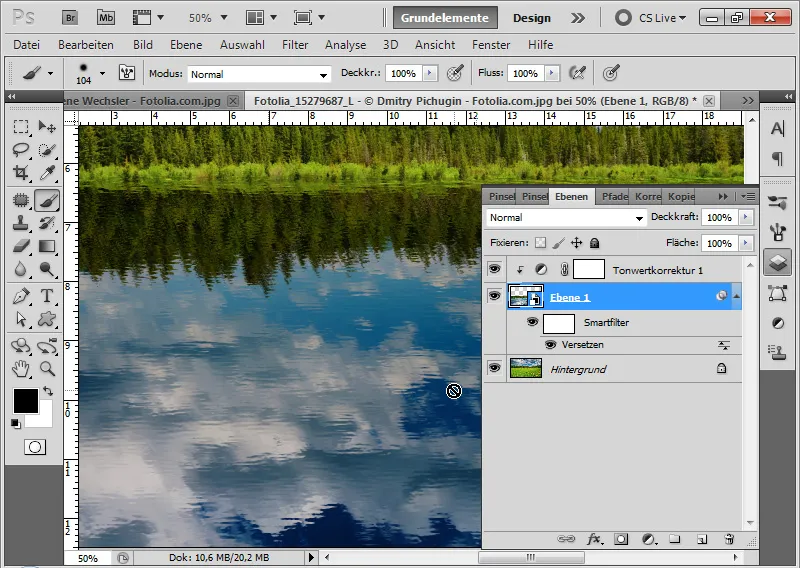800x568 pixels.
Task: Select the Pen tool
Action: (x=20, y=296)
